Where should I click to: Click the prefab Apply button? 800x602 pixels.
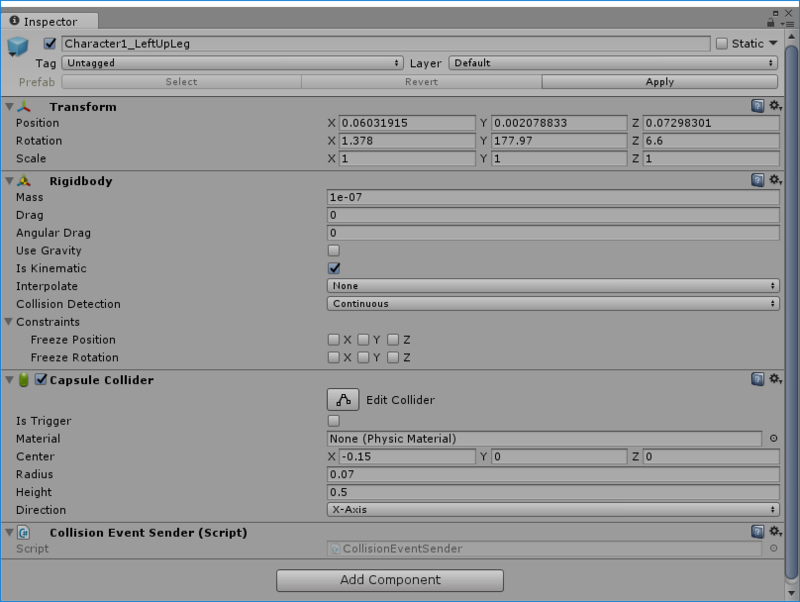pos(660,82)
